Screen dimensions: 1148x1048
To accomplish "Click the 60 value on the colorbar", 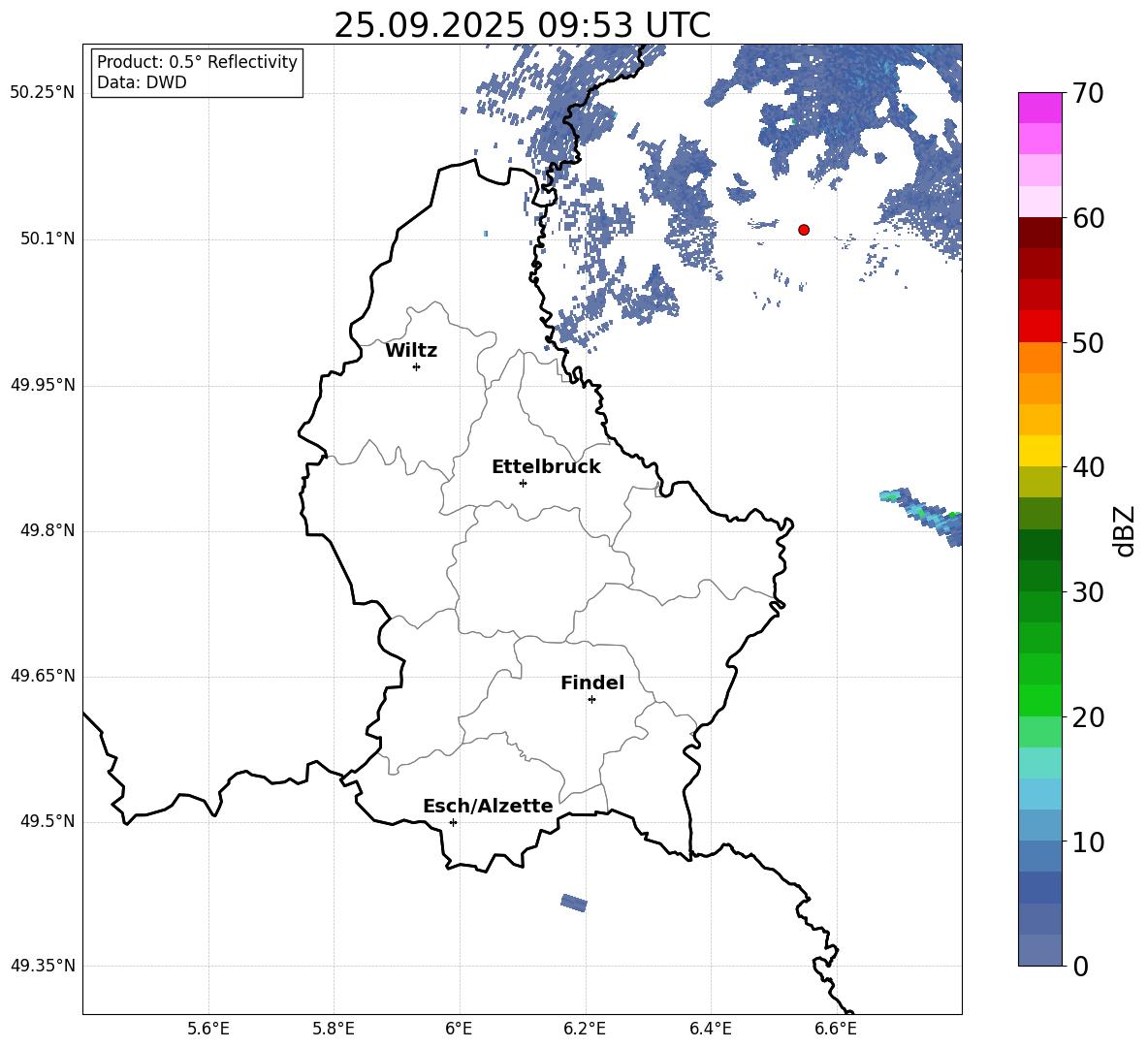I will point(1088,218).
